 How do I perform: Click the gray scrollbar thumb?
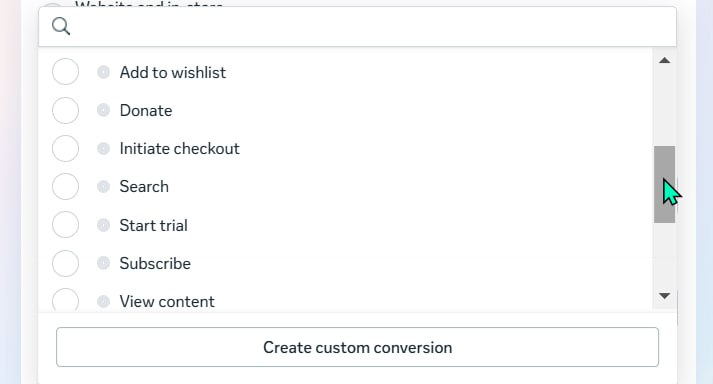[x=664, y=184]
